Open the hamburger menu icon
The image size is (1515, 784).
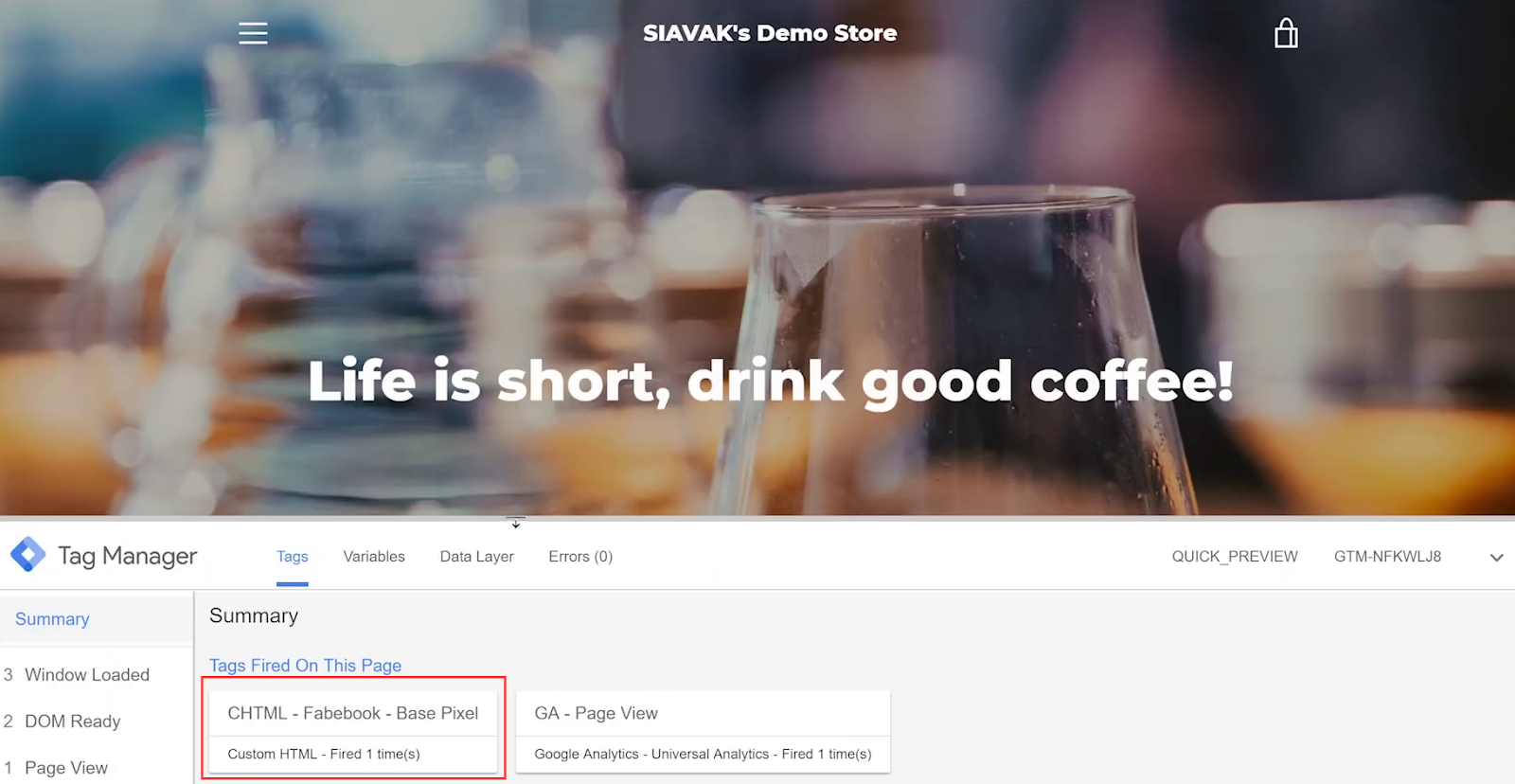(253, 33)
